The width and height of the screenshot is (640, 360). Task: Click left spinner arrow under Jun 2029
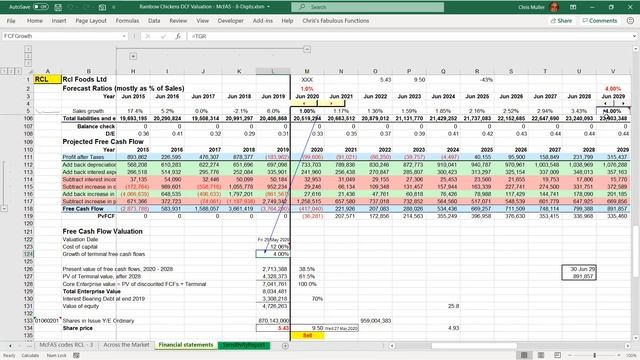(x=605, y=104)
